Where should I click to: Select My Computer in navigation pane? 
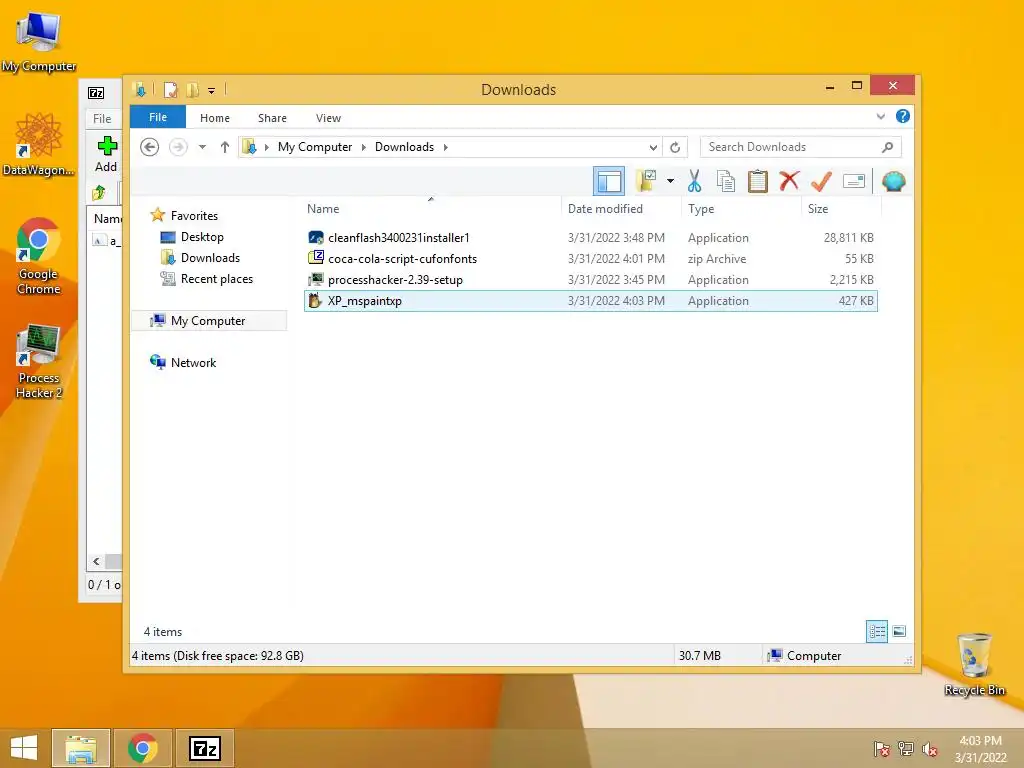coord(208,321)
